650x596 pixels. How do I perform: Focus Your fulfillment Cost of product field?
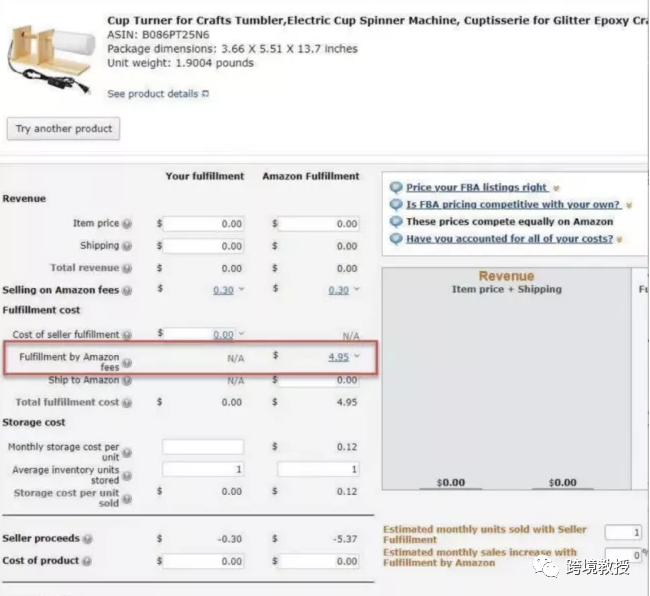pyautogui.click(x=203, y=561)
